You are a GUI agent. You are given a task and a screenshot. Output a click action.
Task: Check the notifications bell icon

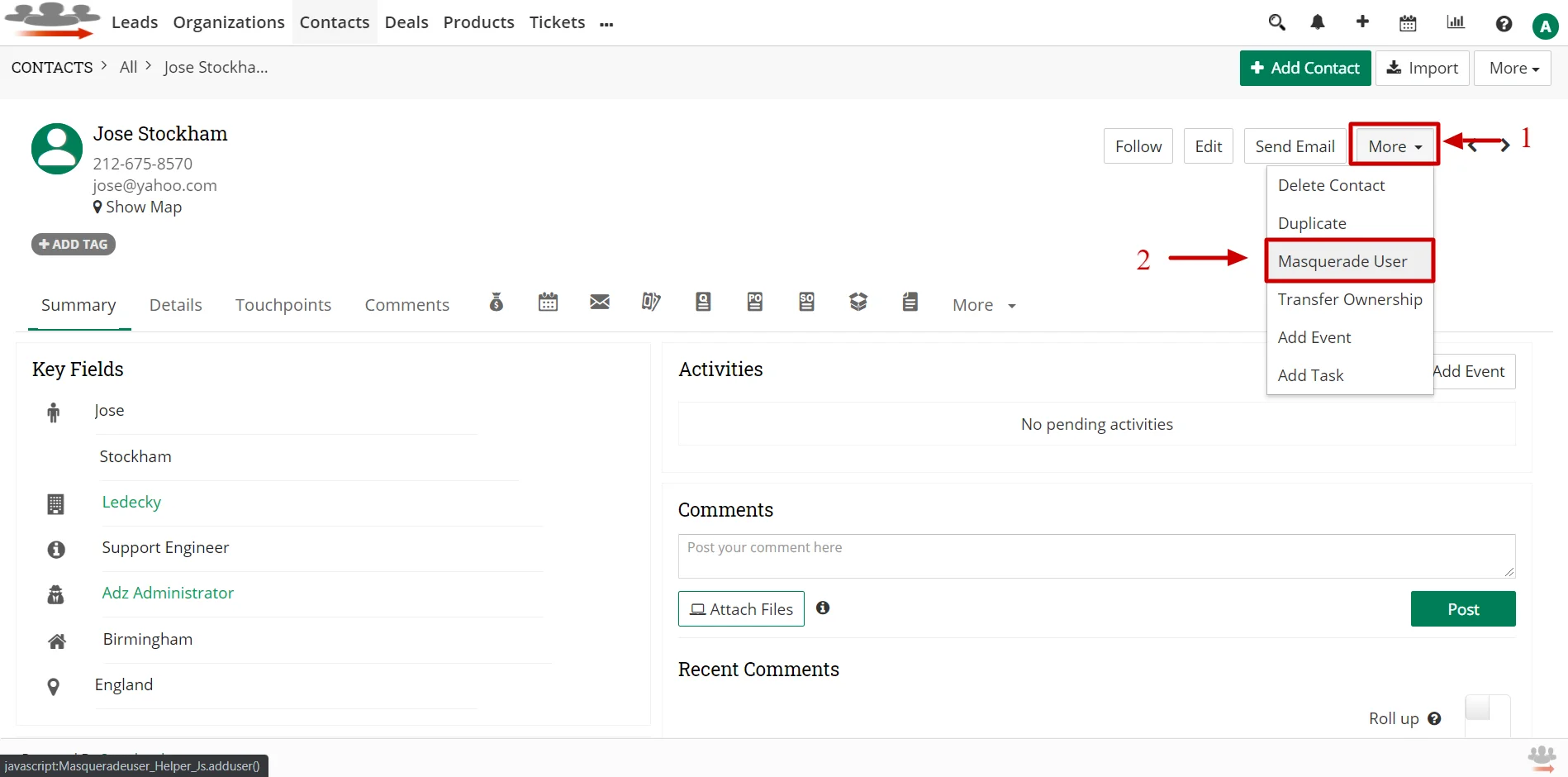1318,23
